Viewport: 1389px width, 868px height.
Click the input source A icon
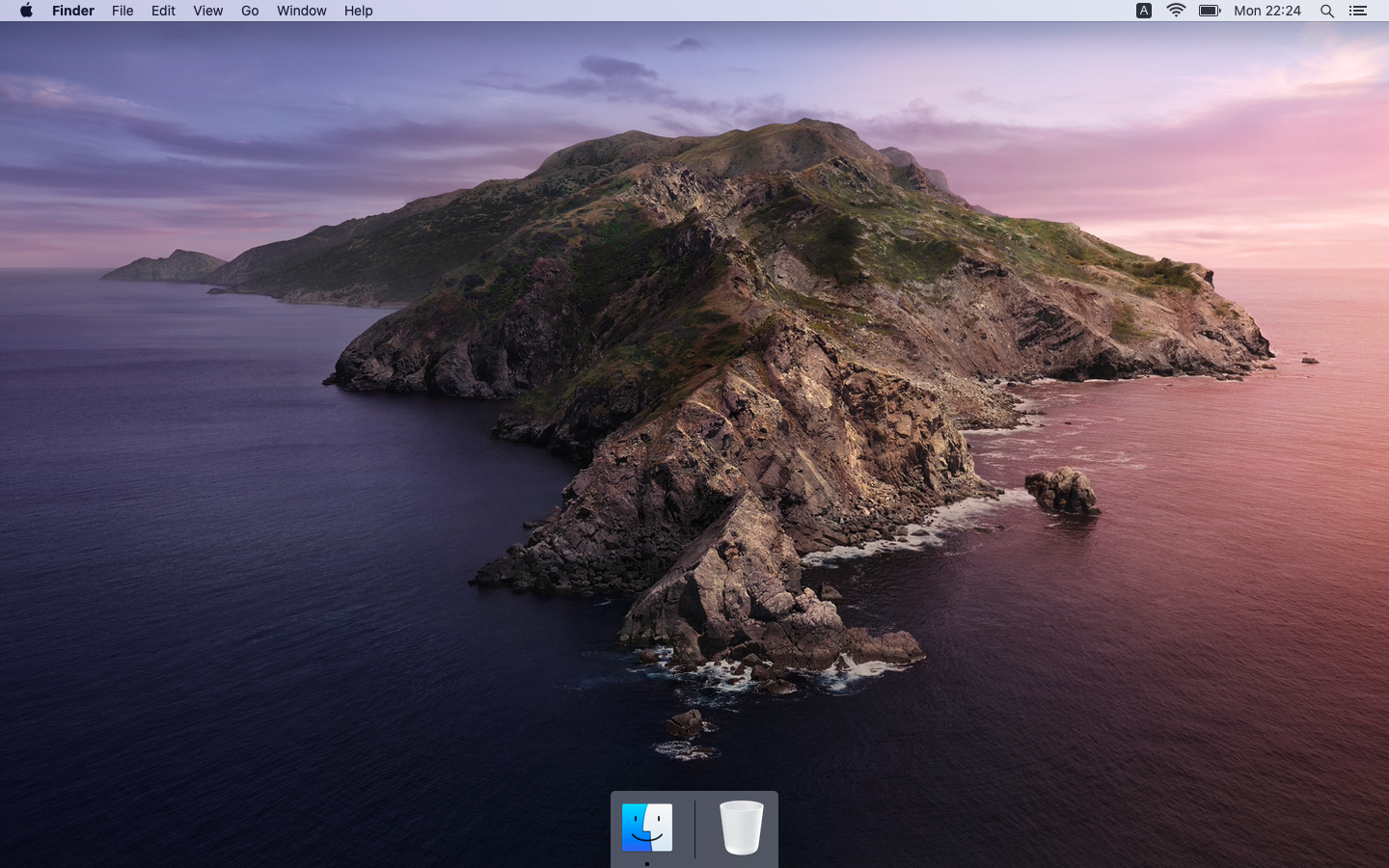pos(1144,11)
